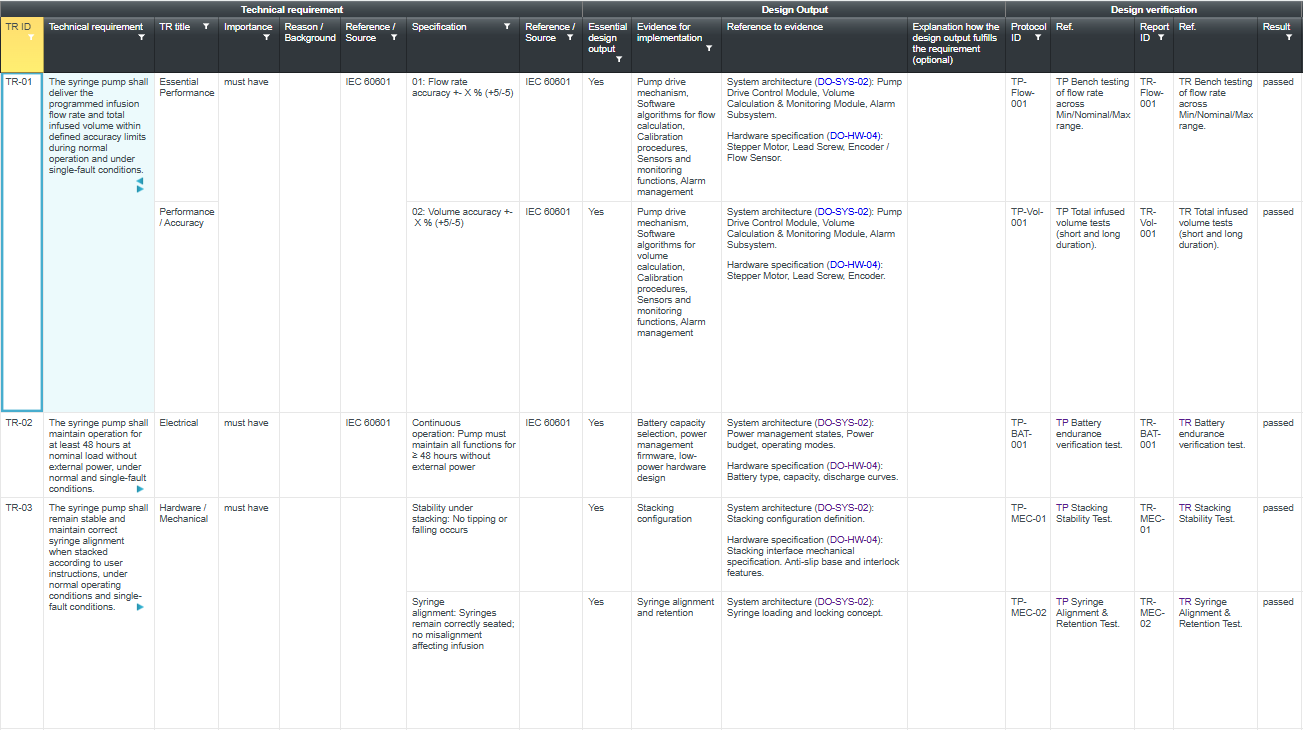This screenshot has width=1303, height=730.
Task: Open the Specification column filter
Action: [507, 27]
